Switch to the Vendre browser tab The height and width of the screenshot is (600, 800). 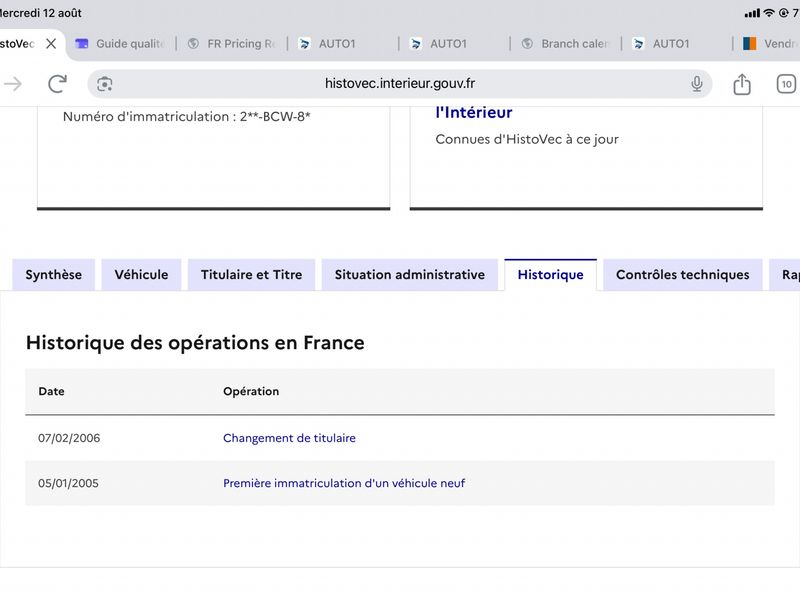(769, 44)
